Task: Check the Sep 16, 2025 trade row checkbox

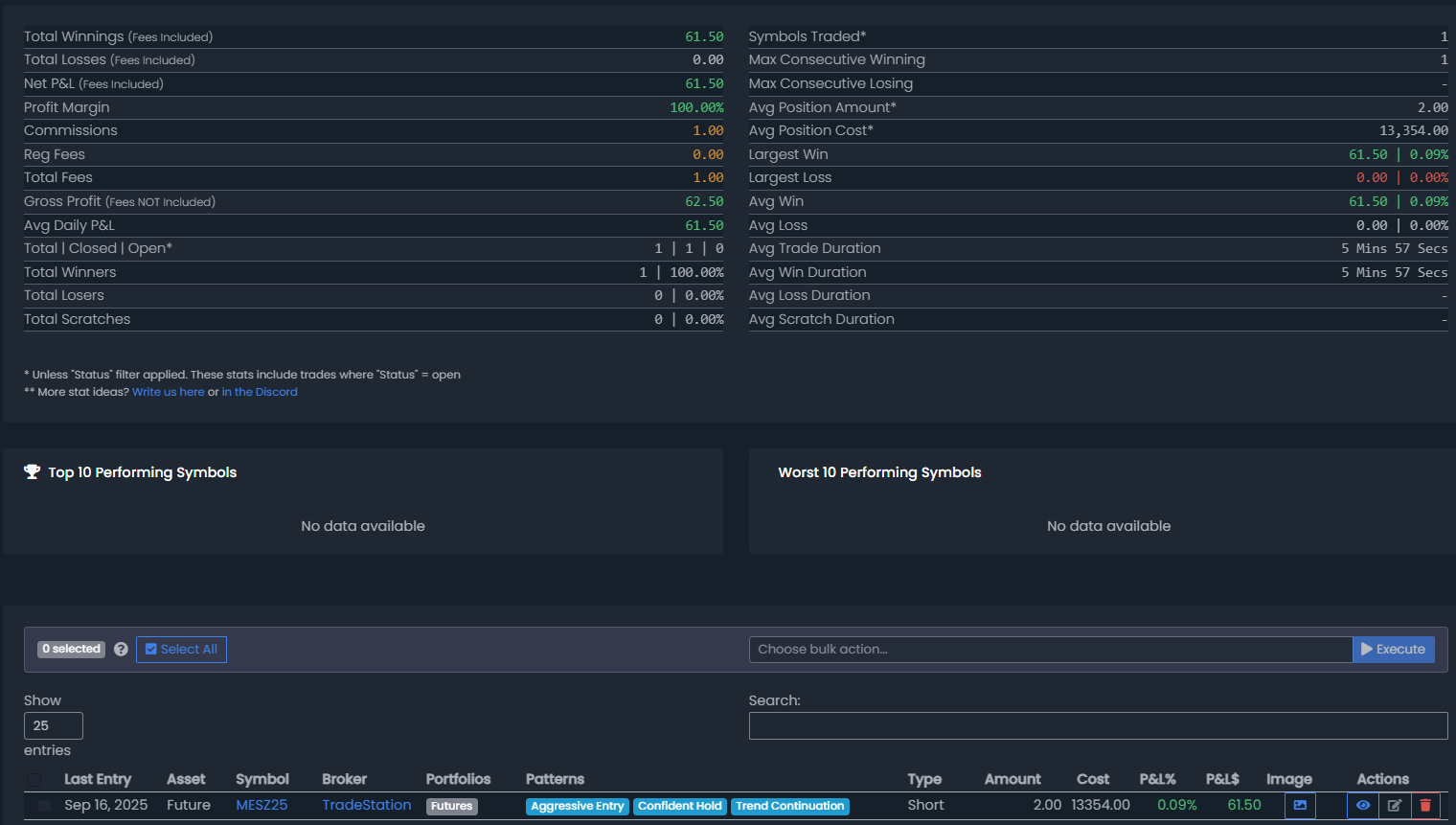Action: 44,806
